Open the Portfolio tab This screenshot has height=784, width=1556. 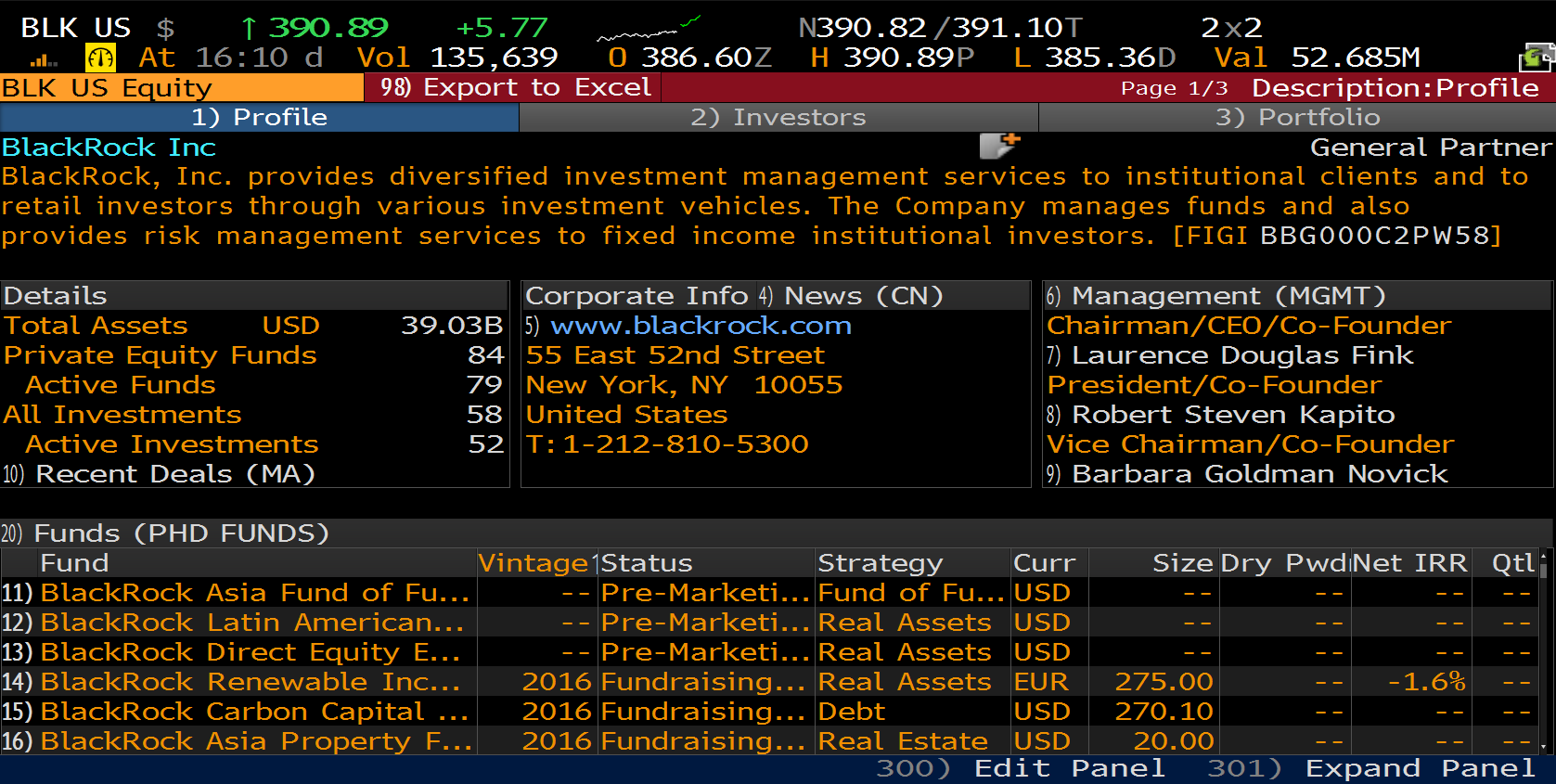click(1296, 117)
